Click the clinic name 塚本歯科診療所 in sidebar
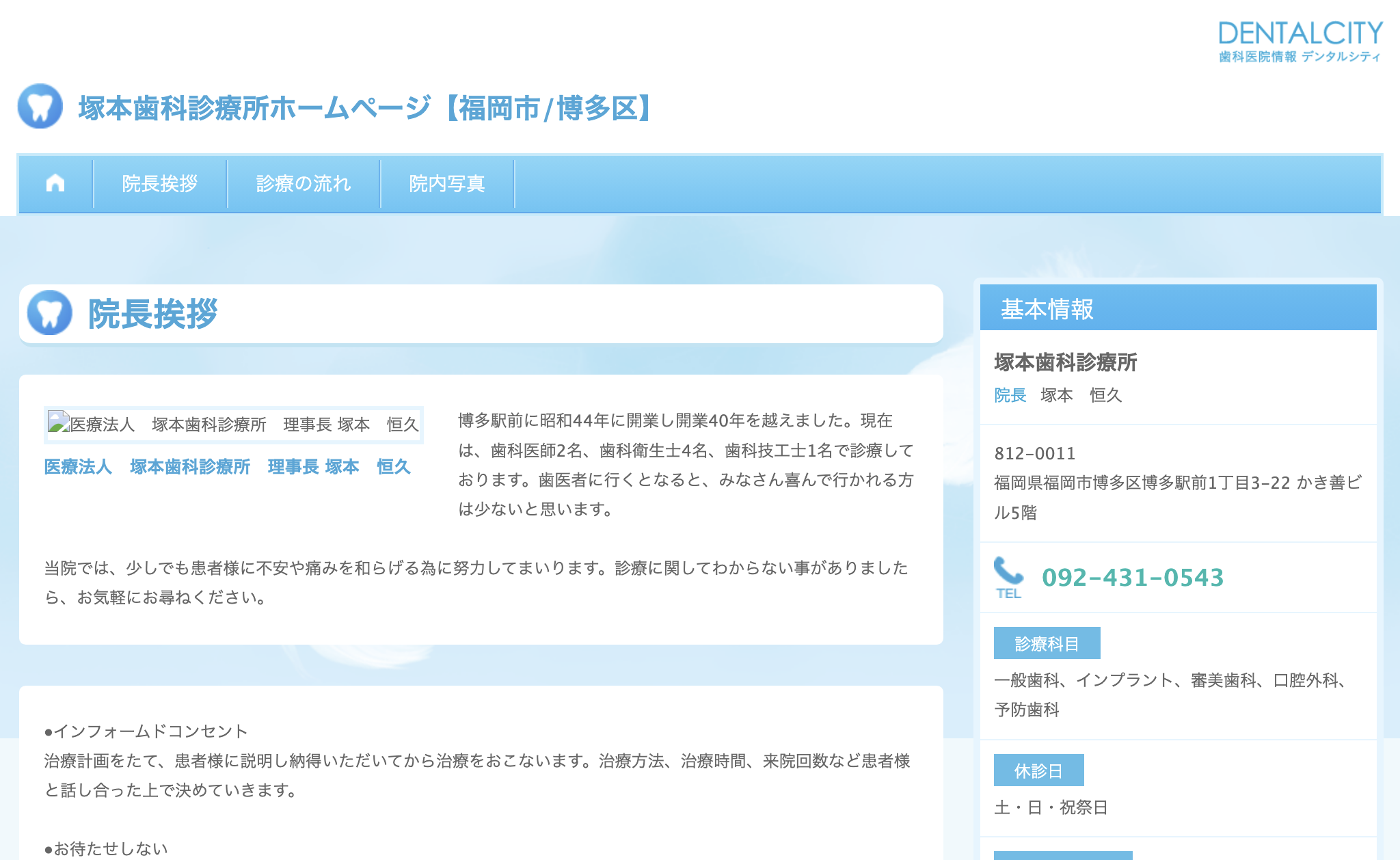 point(1065,362)
